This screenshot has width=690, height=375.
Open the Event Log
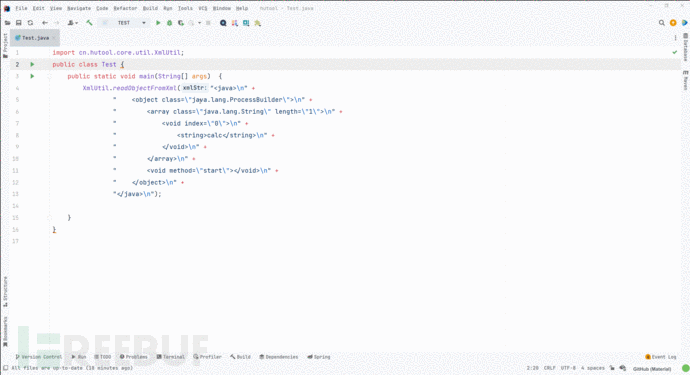[661, 357]
